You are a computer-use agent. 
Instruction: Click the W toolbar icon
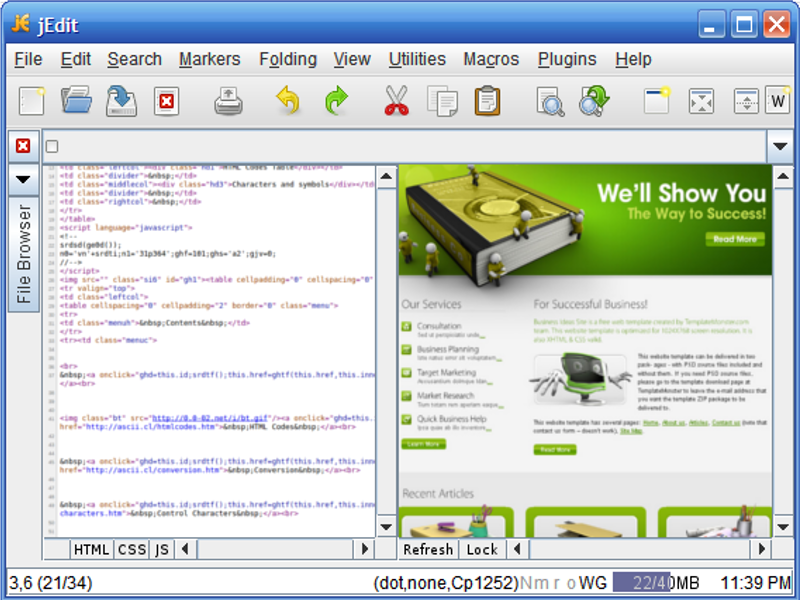[778, 101]
